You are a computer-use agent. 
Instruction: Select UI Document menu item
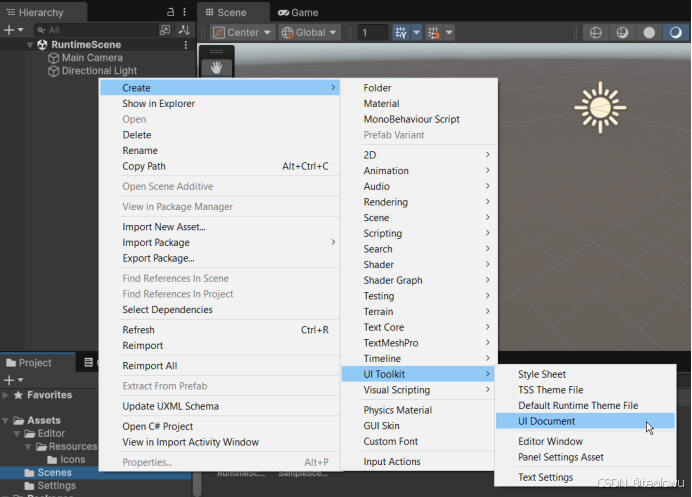(585, 421)
